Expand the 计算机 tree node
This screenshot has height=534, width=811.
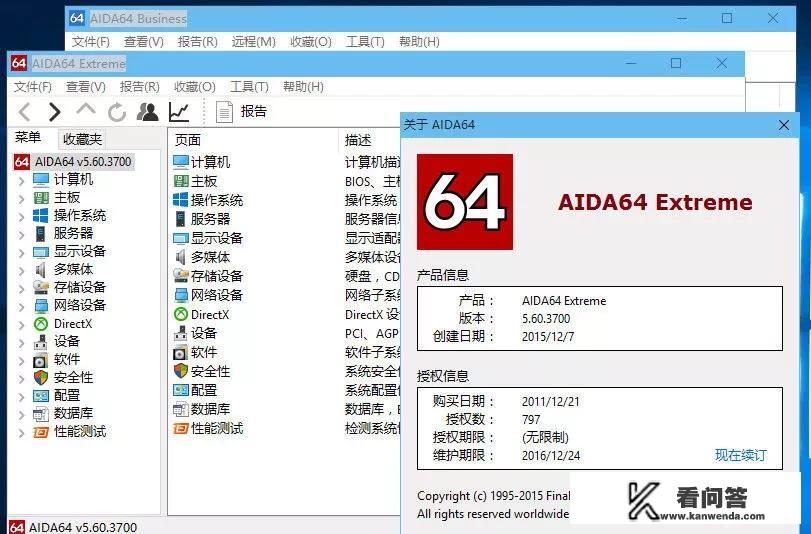click(21, 181)
